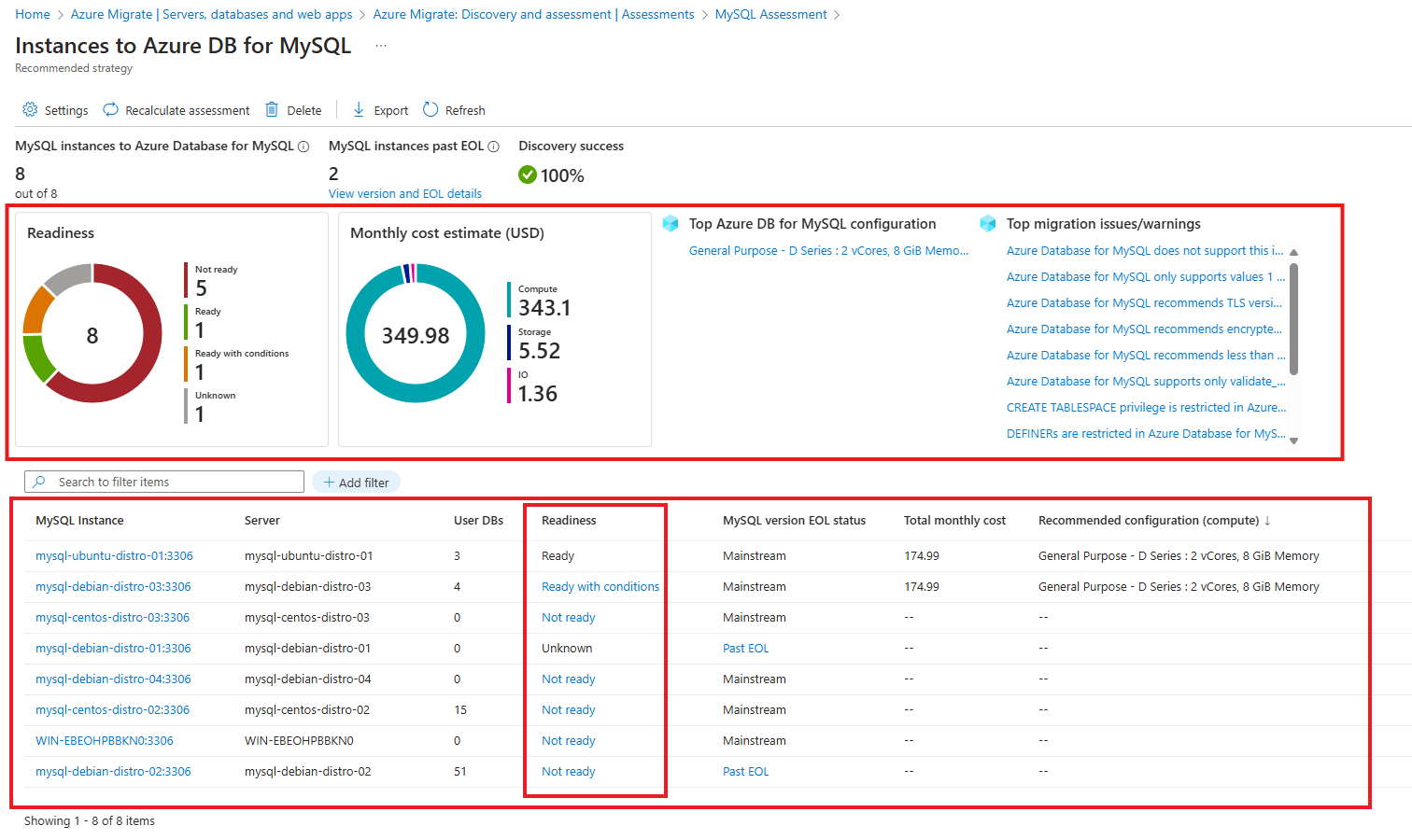Click the ellipsis next to page title
The width and height of the screenshot is (1412, 840).
click(x=381, y=47)
